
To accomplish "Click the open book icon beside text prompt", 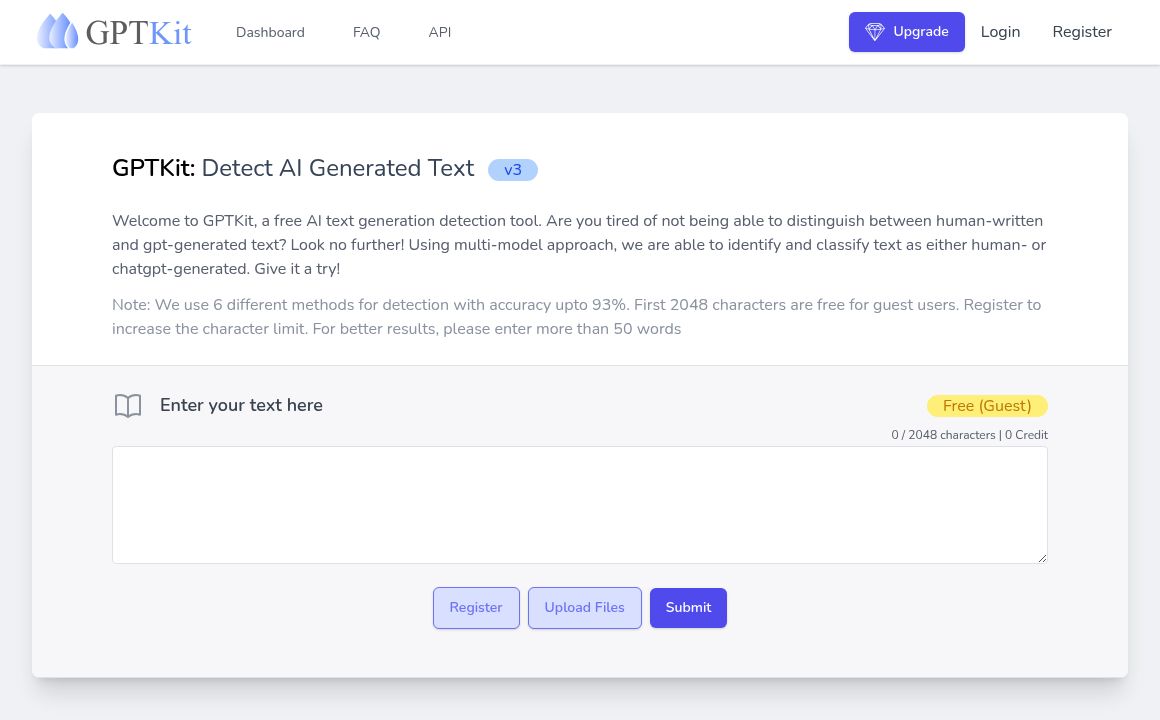I will pos(127,405).
